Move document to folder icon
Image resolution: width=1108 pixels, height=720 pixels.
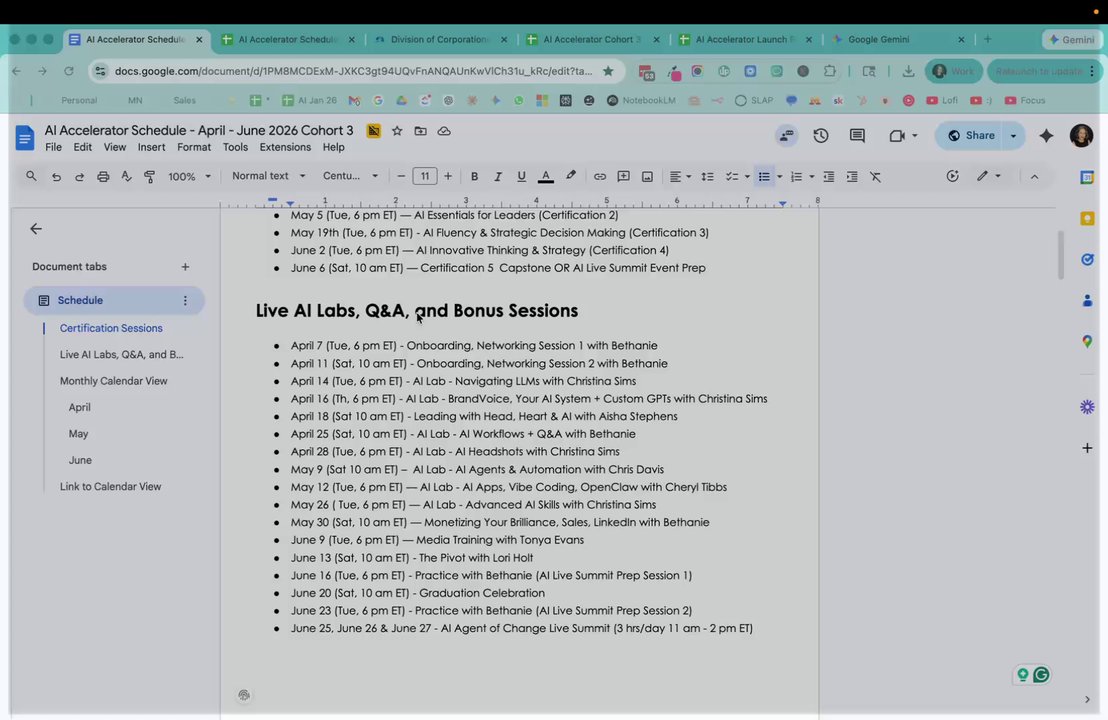(420, 131)
